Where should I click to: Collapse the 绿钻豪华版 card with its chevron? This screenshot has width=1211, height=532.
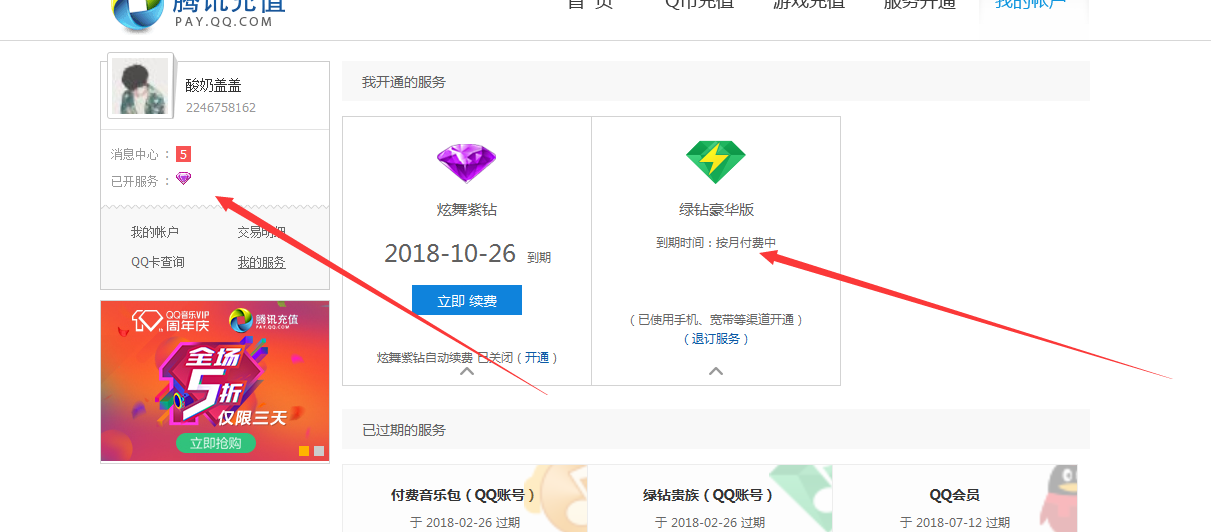[x=716, y=371]
